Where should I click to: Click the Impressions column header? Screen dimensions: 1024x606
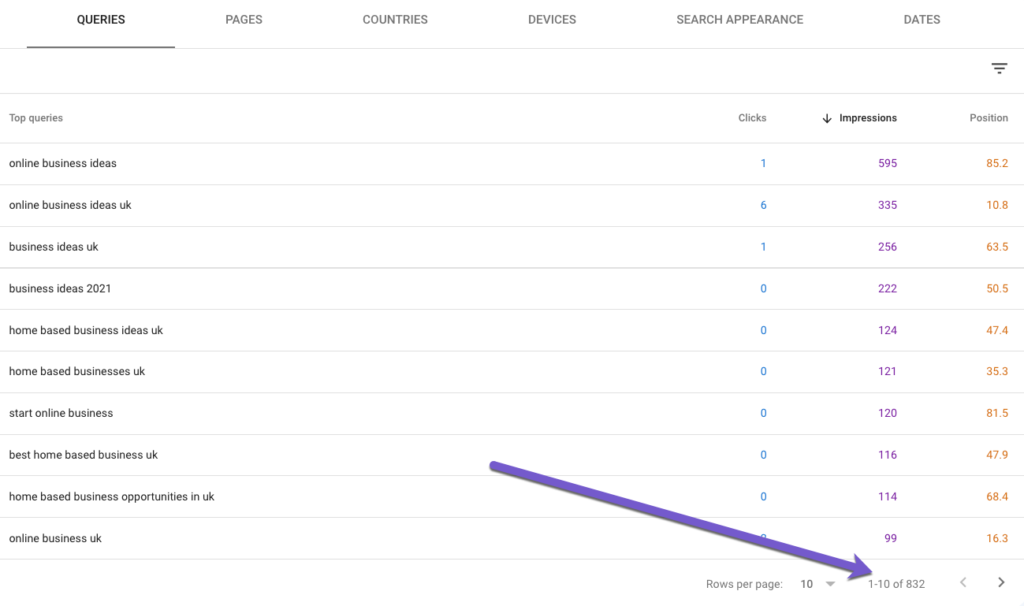pyautogui.click(x=867, y=118)
